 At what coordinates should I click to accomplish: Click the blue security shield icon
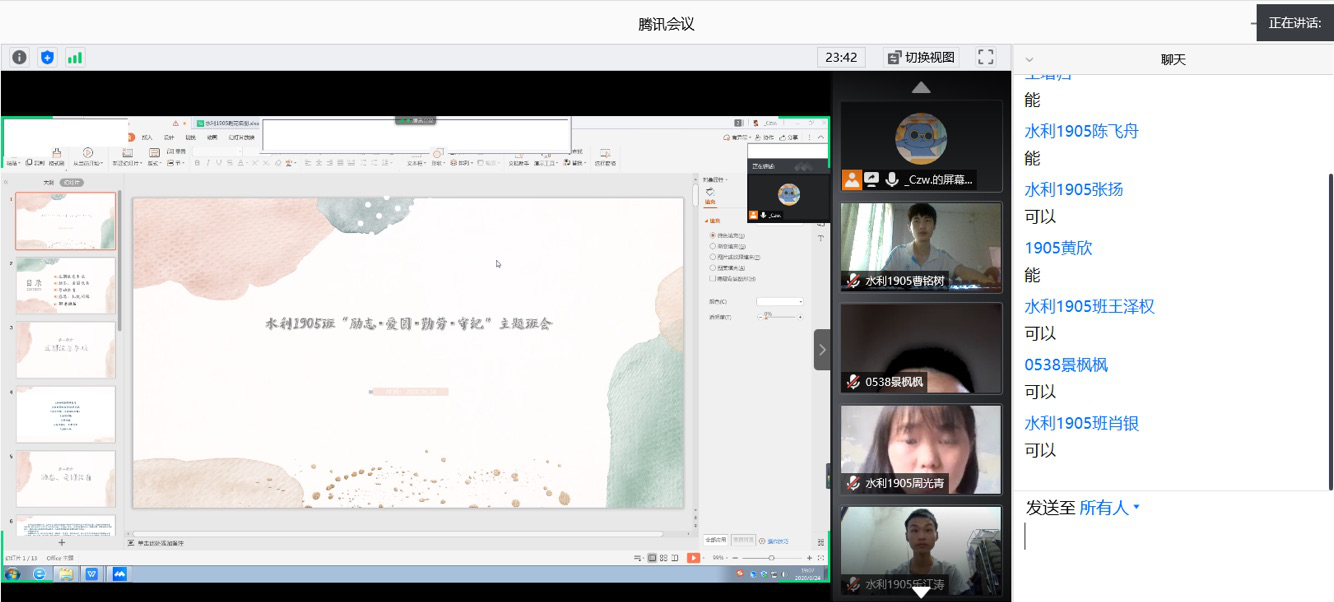tap(47, 57)
